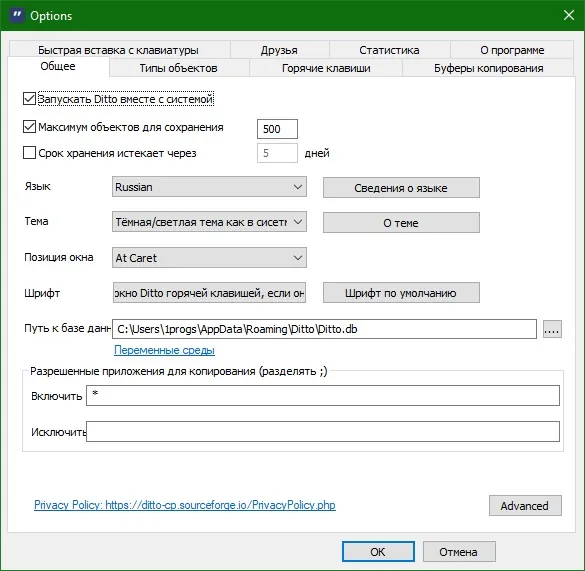Viewport: 585px width, 571px height.
Task: Open the Позиция окна dropdown At Caret
Action: pos(209,258)
